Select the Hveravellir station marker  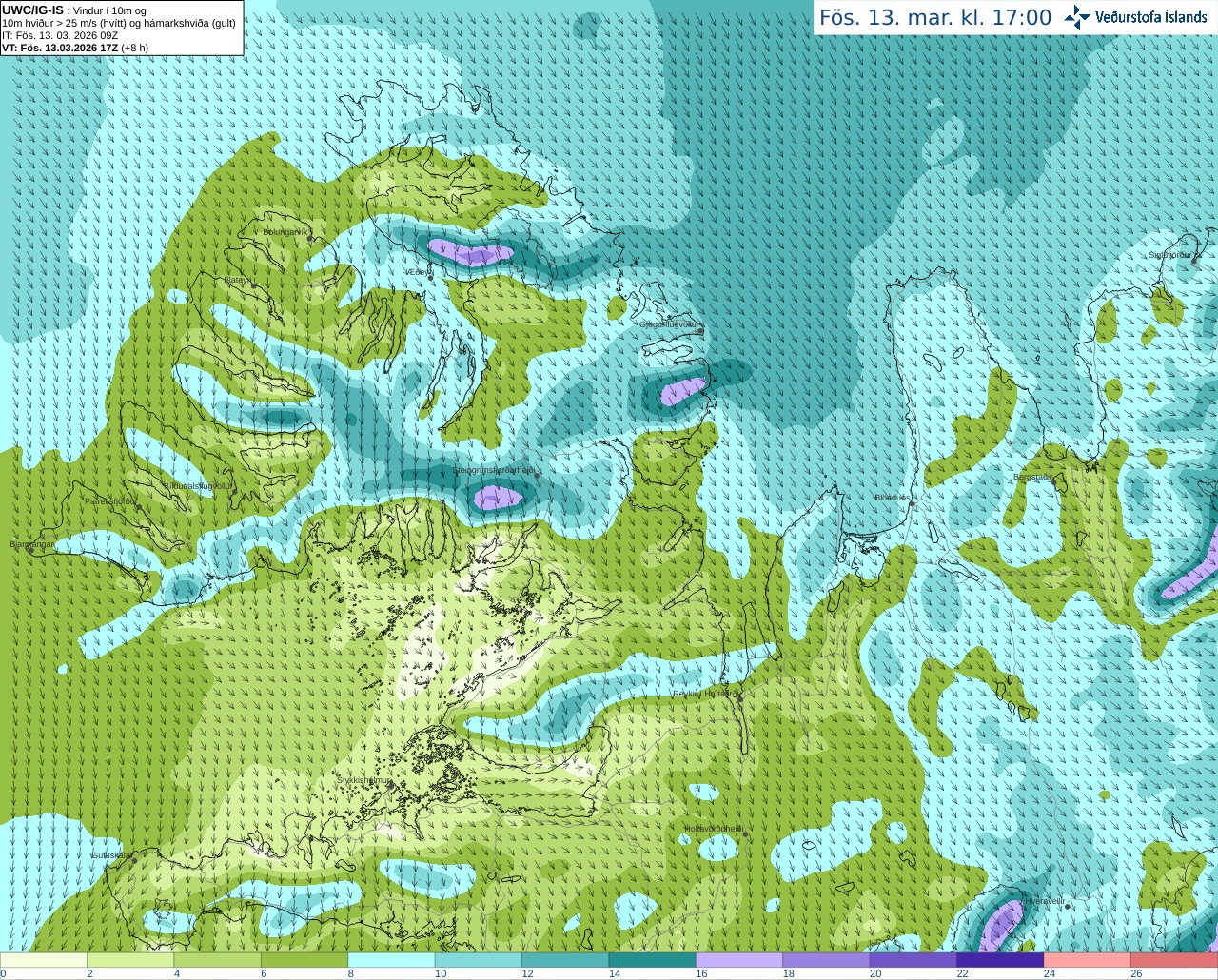(x=1068, y=906)
